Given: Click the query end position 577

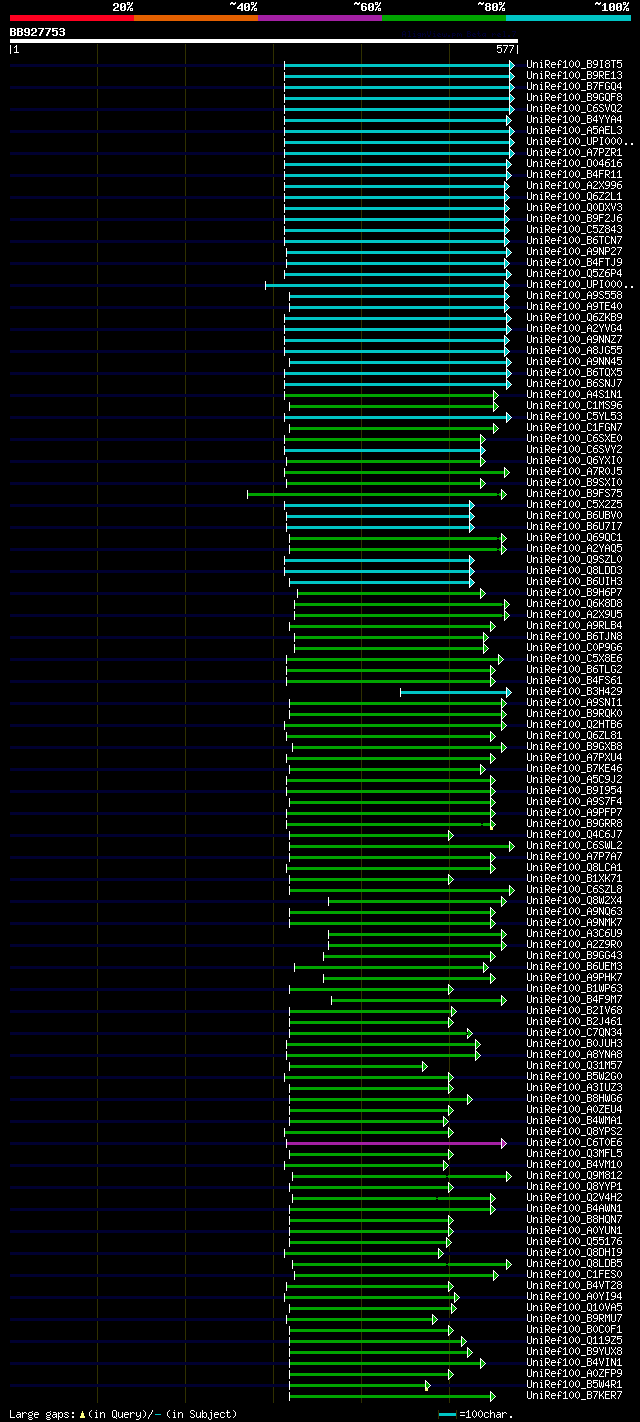Looking at the screenshot, I should coord(505,49).
